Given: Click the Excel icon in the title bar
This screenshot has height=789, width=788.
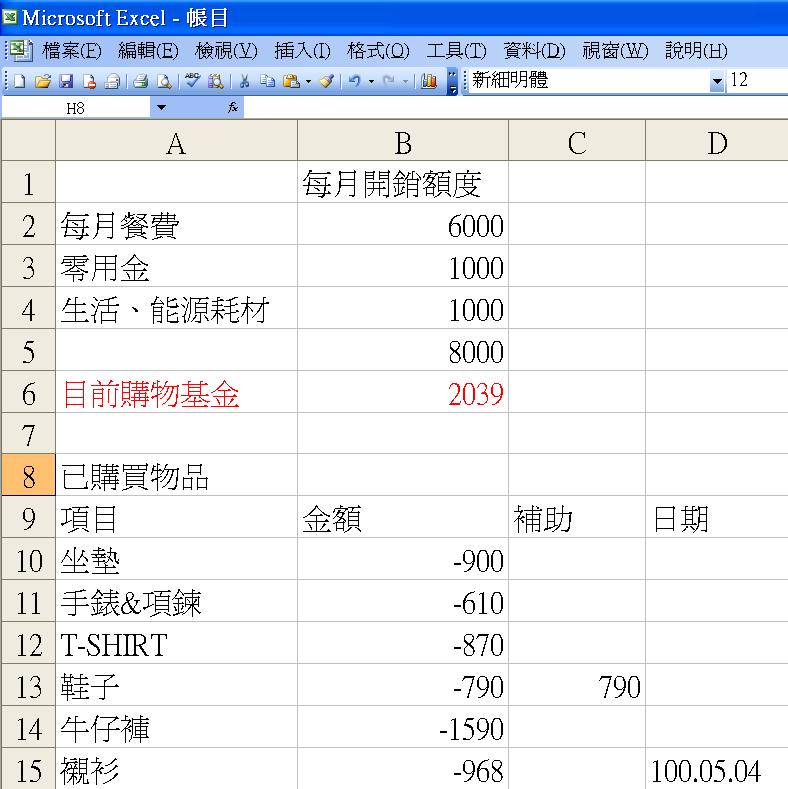Looking at the screenshot, I should 10,18.
